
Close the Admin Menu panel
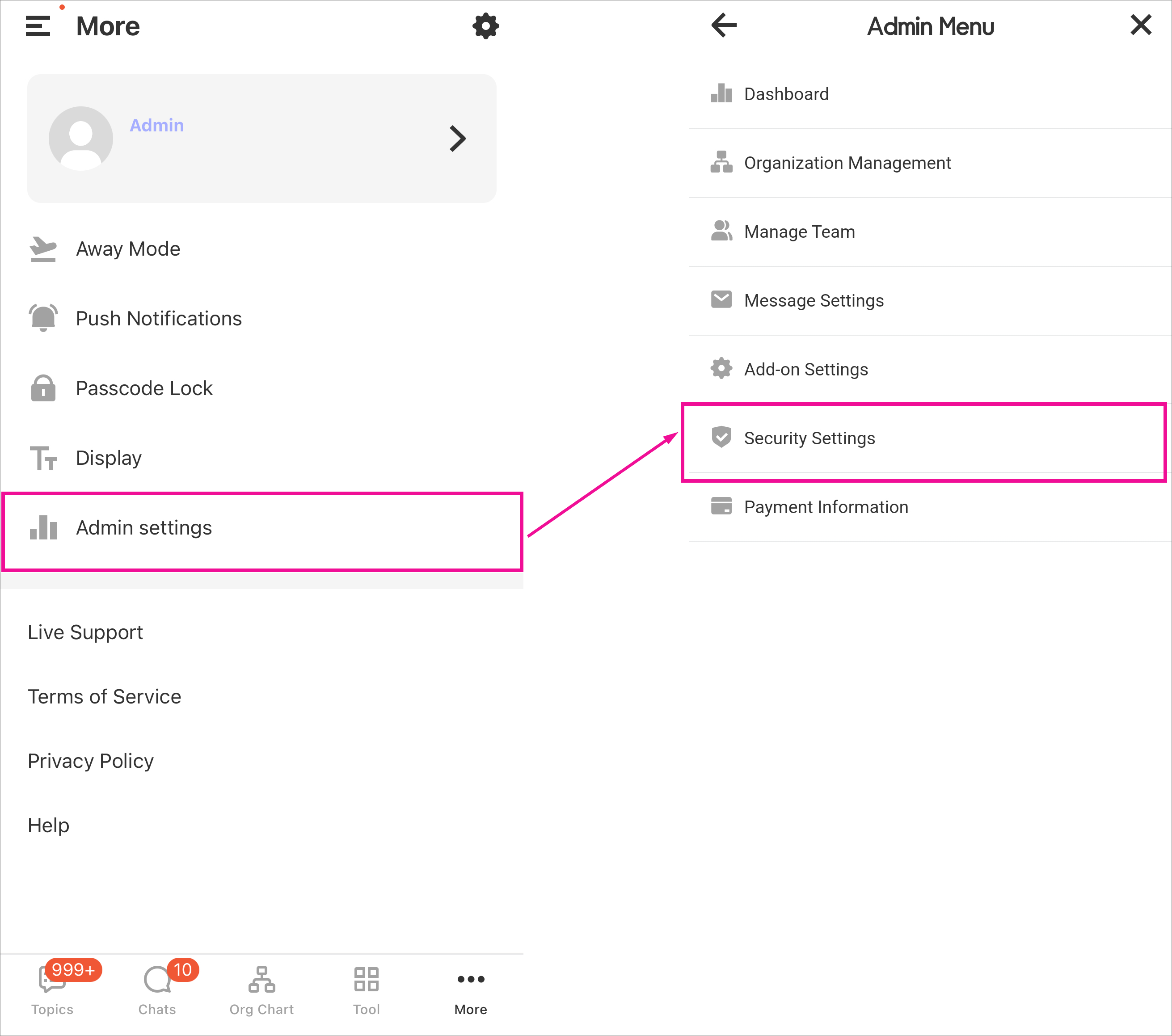tap(1140, 25)
